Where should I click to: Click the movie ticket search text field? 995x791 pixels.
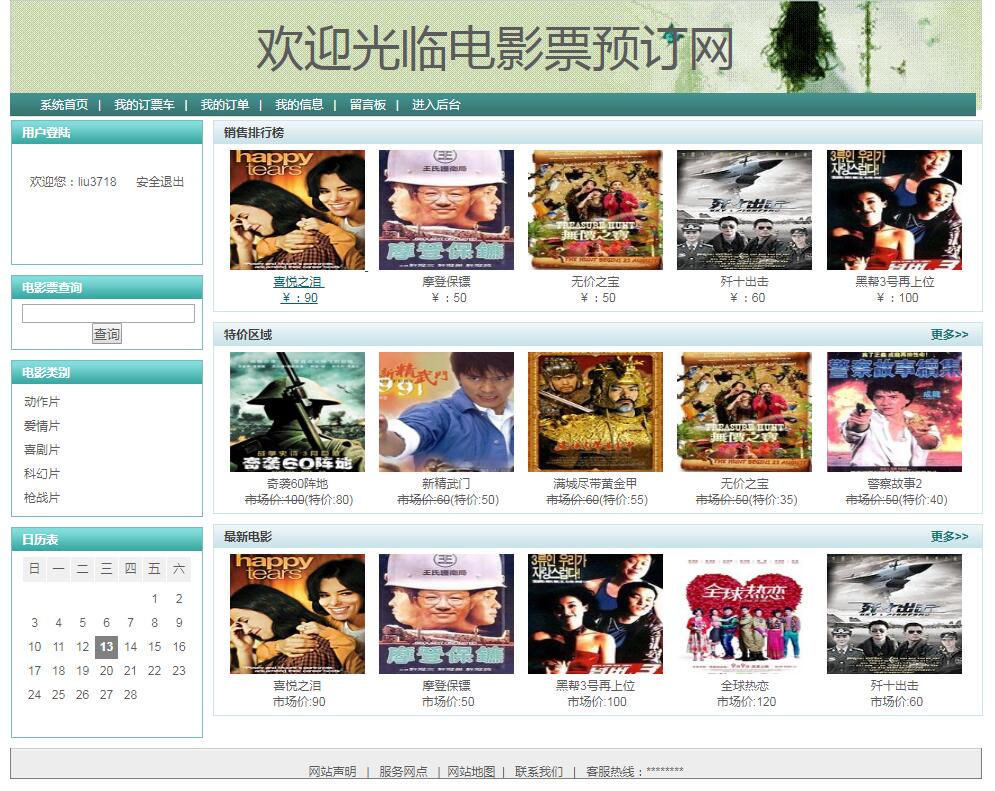coord(108,314)
